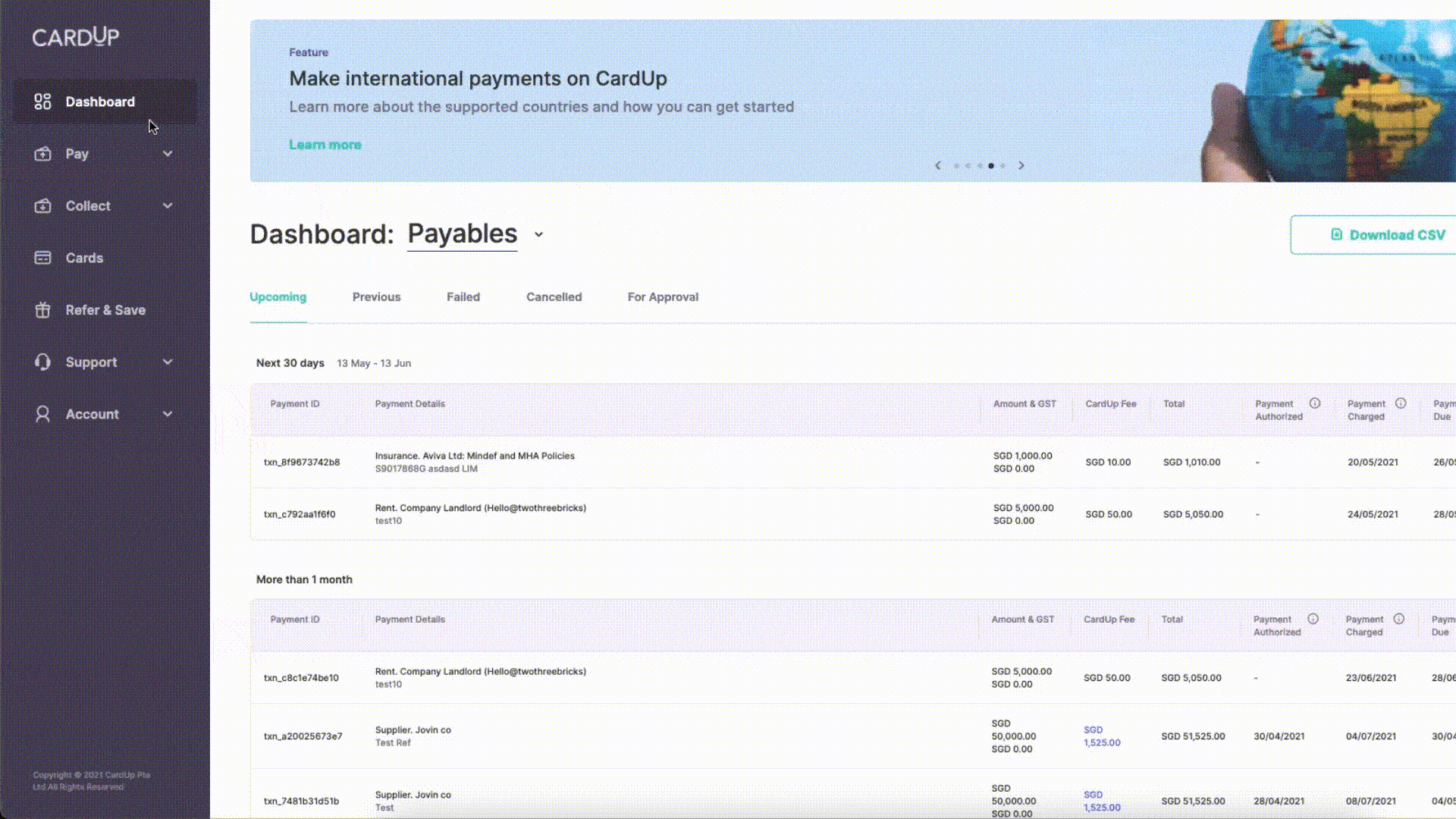Toggle the Account section expander
Screen dimensions: 1456x819
pos(166,413)
